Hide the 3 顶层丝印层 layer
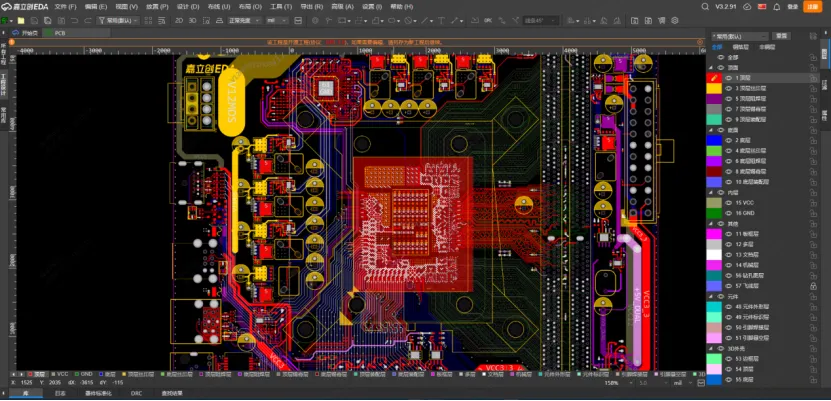The width and height of the screenshot is (831, 401). (729, 88)
